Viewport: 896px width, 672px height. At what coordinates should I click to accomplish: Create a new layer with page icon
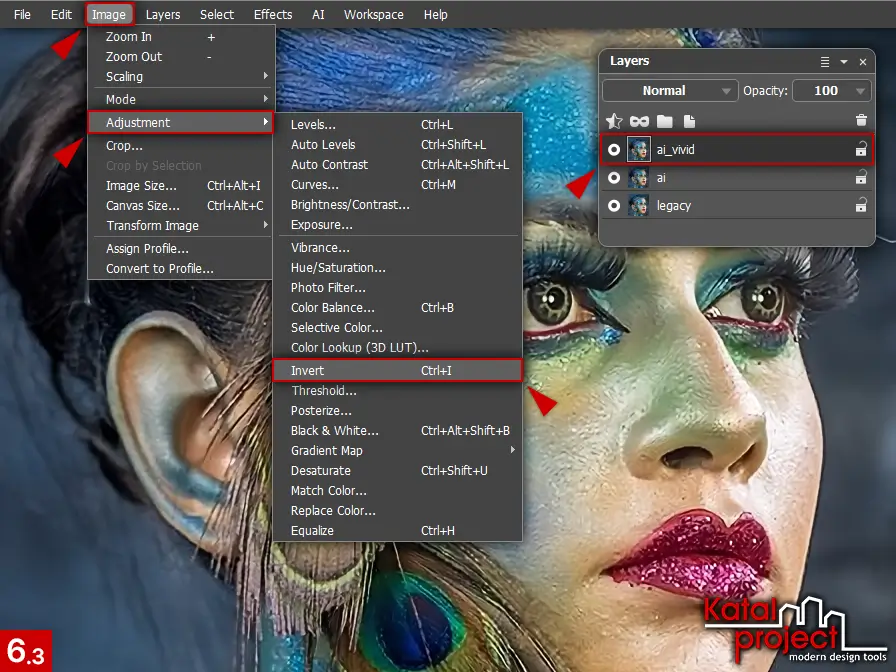(689, 121)
